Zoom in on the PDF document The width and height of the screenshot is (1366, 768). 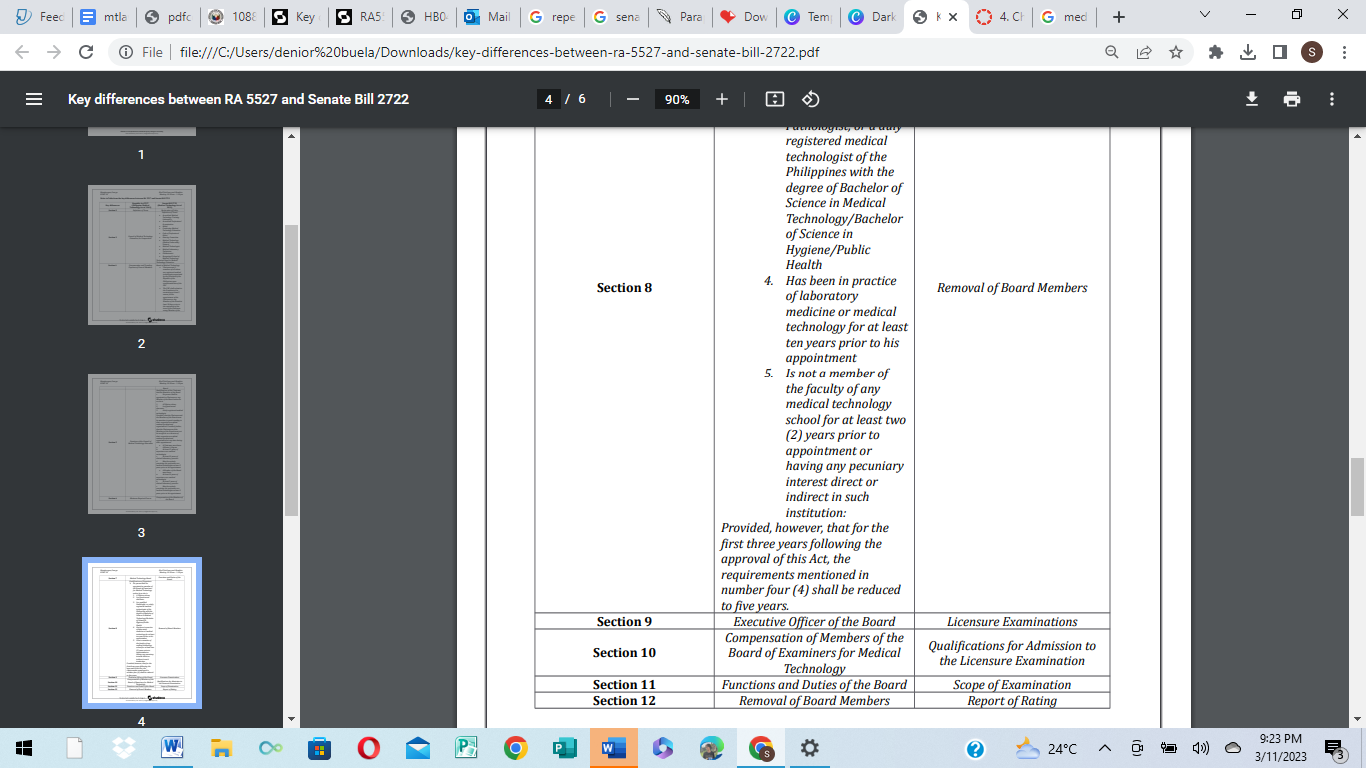[x=722, y=99]
